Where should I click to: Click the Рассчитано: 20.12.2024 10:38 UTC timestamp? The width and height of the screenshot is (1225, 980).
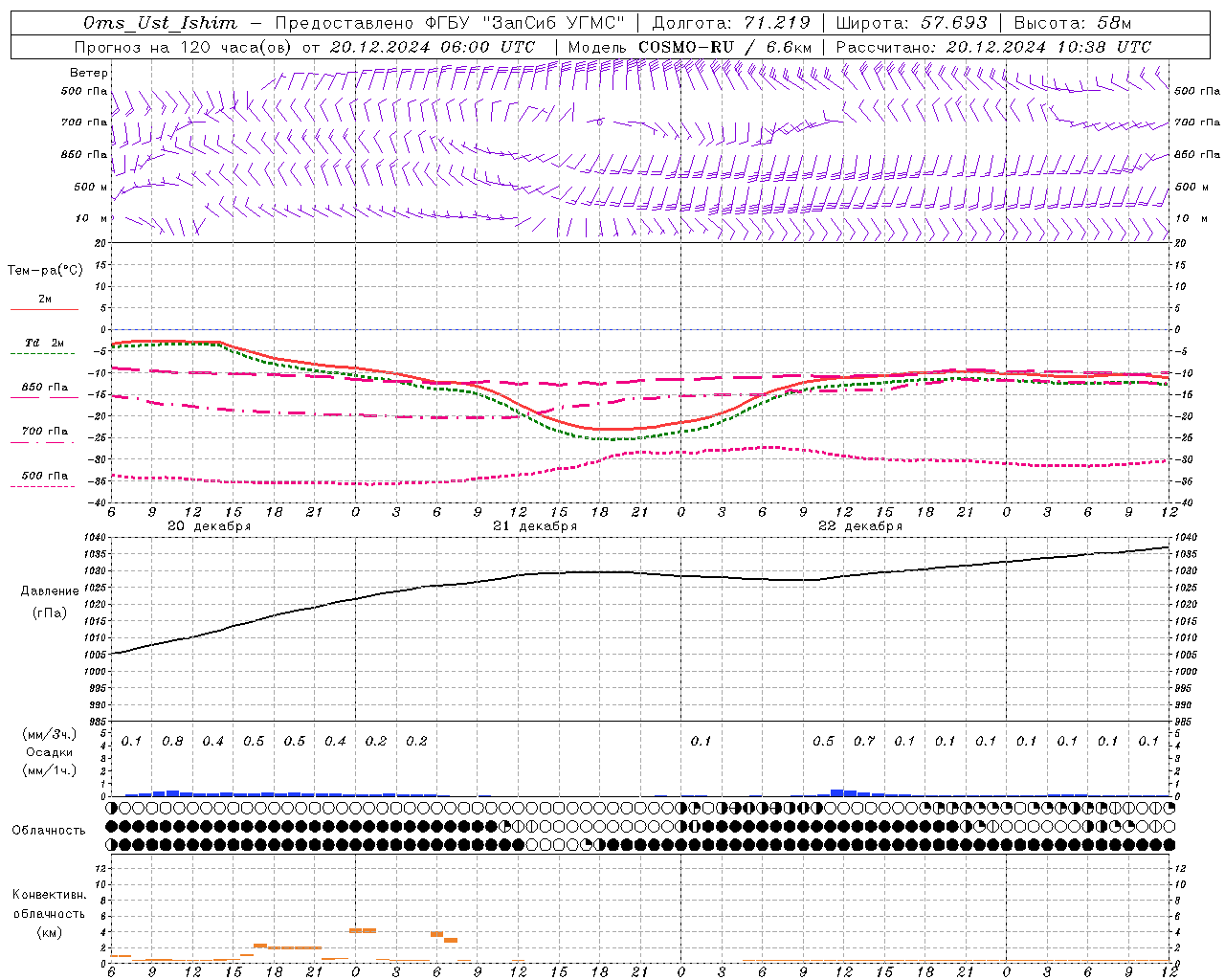(x=993, y=47)
